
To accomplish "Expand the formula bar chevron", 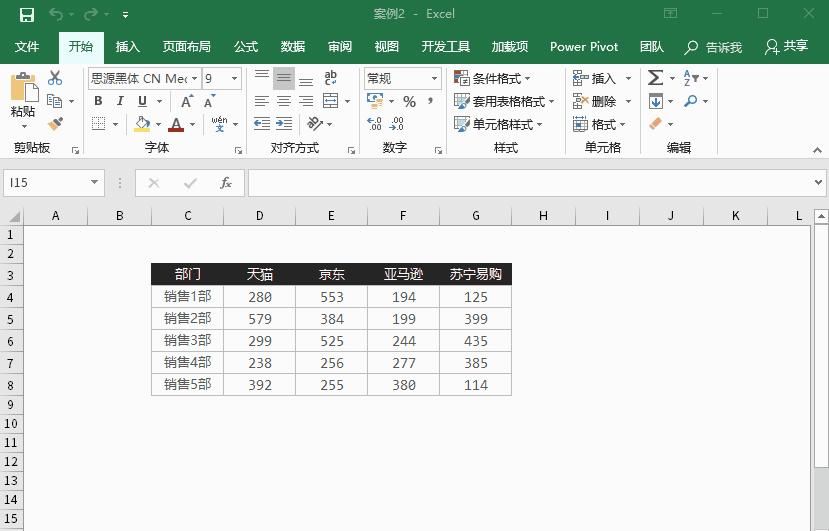I will (818, 182).
